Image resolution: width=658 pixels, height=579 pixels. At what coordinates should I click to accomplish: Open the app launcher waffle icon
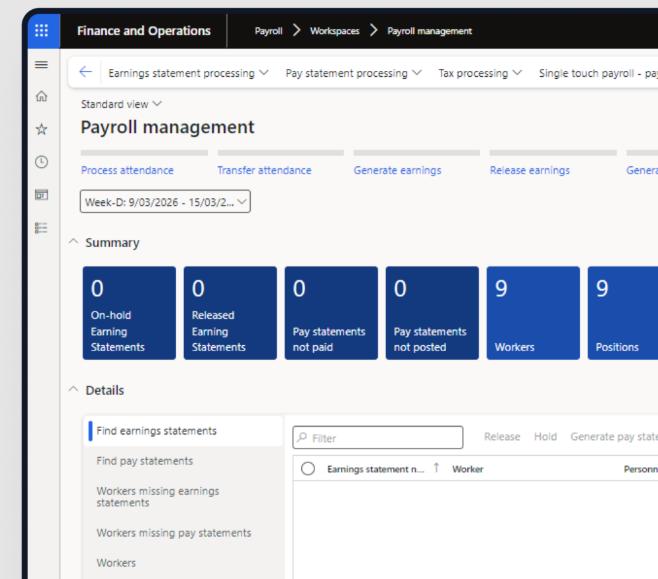click(41, 31)
